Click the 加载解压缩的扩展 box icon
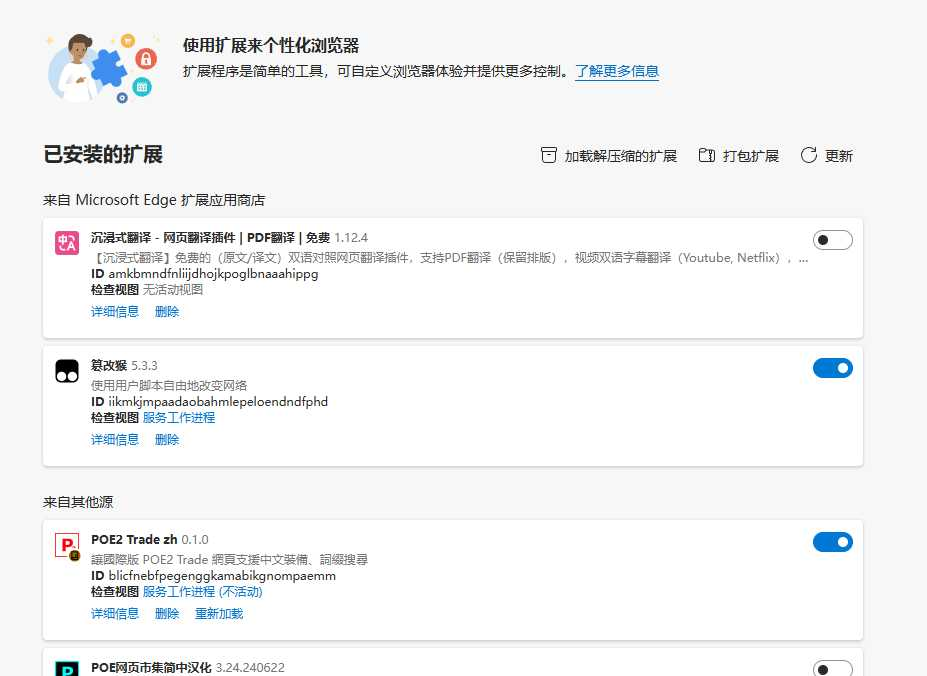The height and width of the screenshot is (676, 927). pyautogui.click(x=548, y=156)
